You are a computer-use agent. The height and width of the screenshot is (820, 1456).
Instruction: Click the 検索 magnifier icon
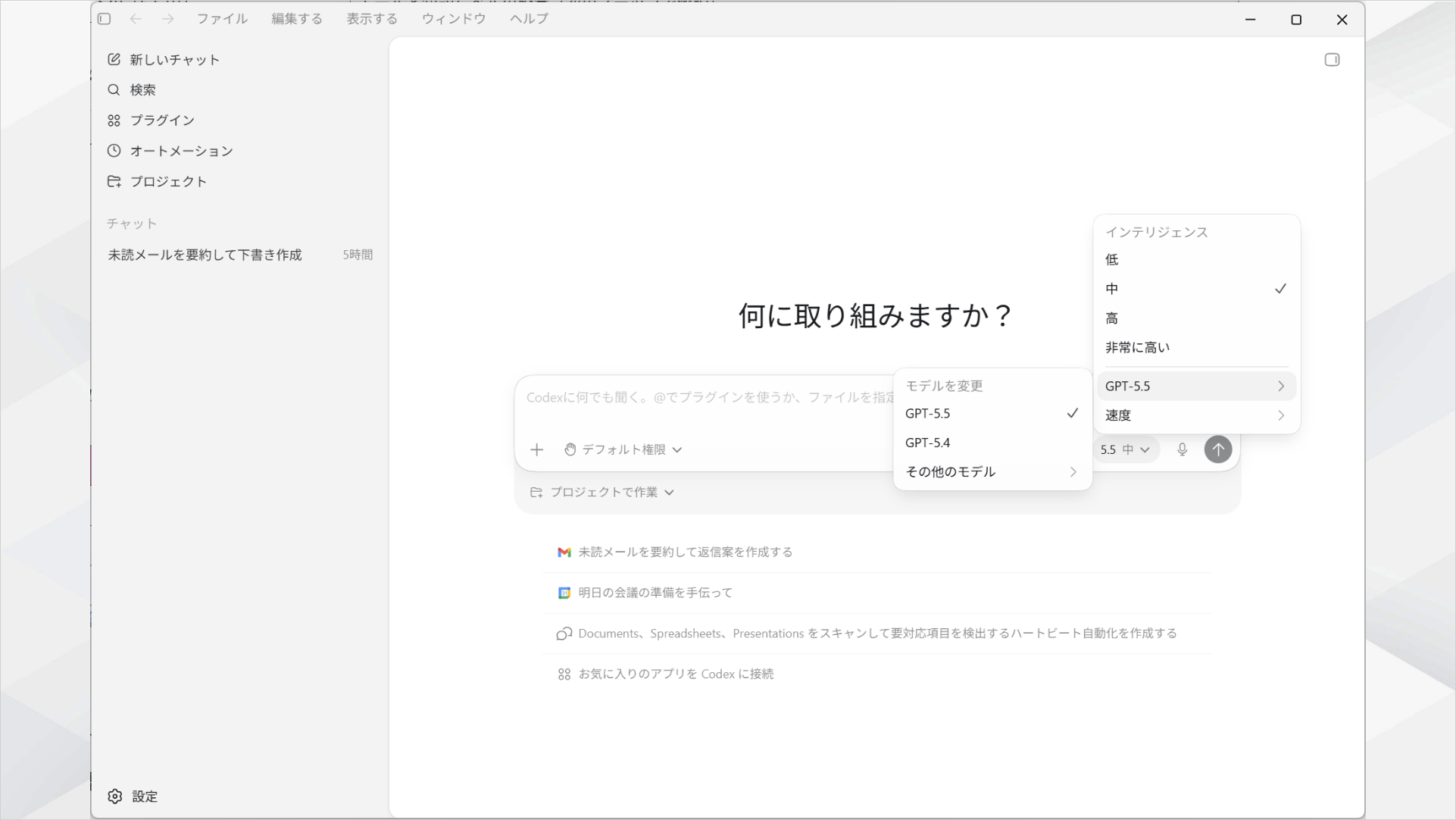coord(114,89)
